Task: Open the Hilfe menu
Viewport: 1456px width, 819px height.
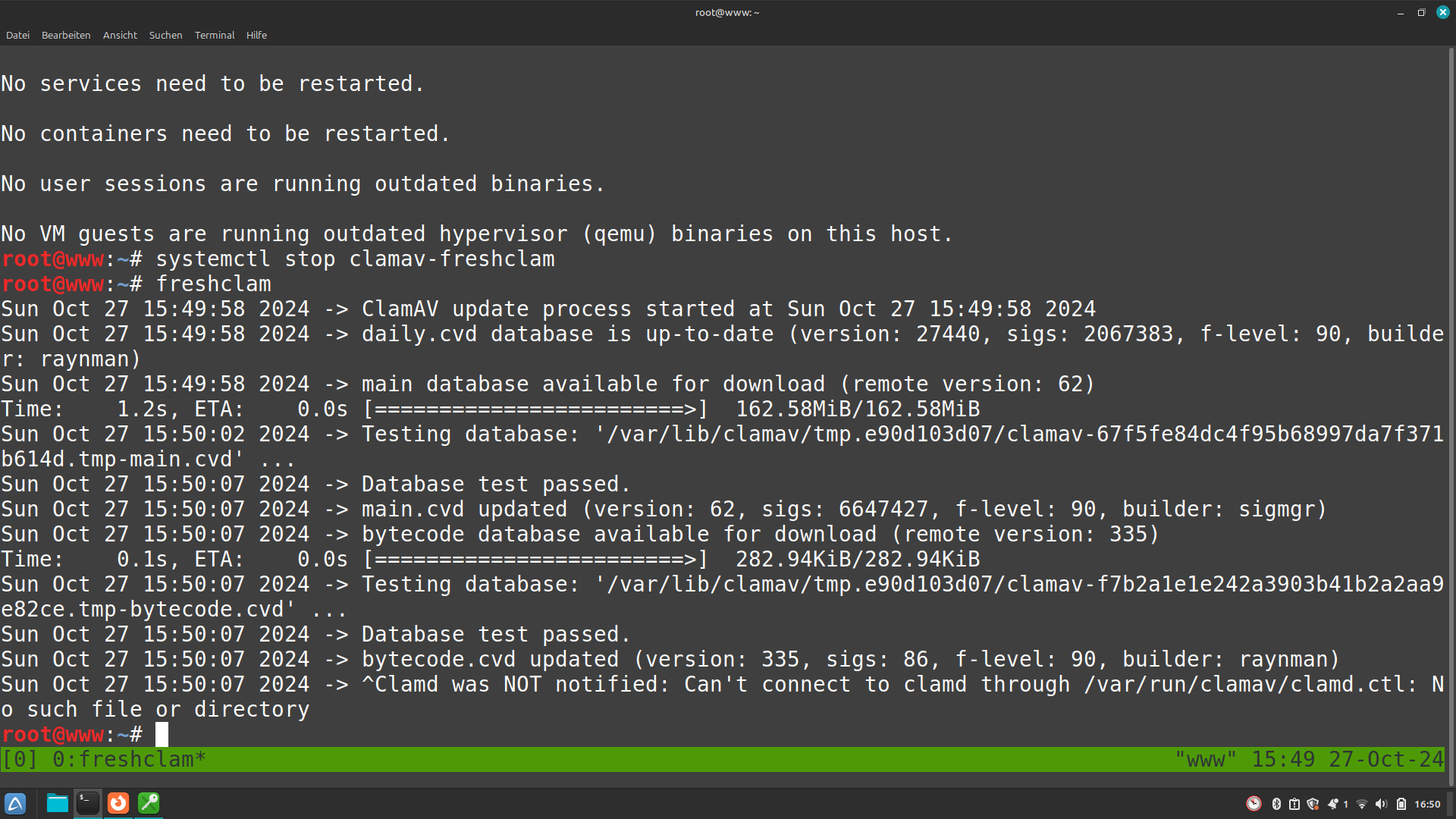Action: [256, 35]
